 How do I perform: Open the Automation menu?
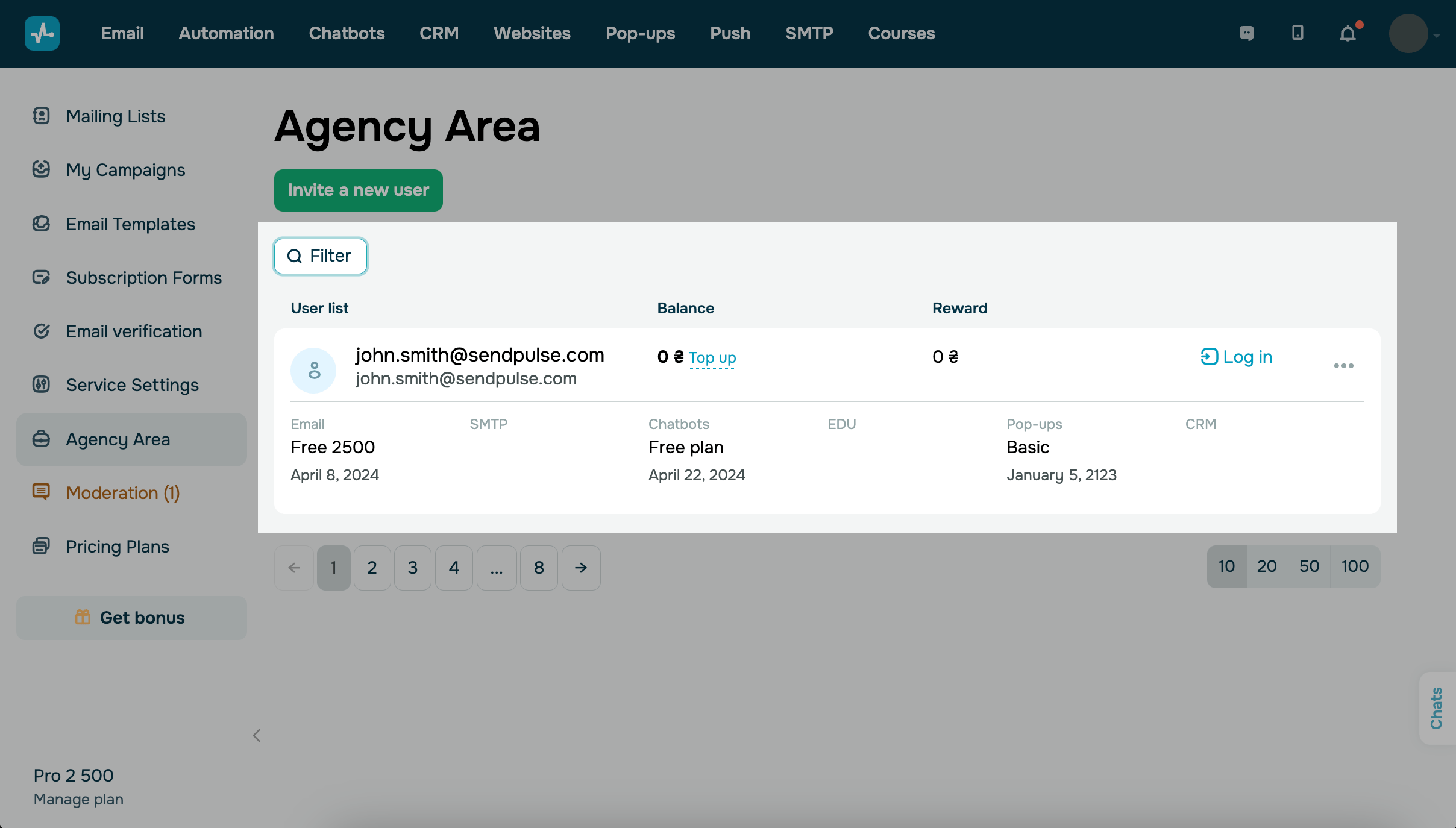point(226,33)
